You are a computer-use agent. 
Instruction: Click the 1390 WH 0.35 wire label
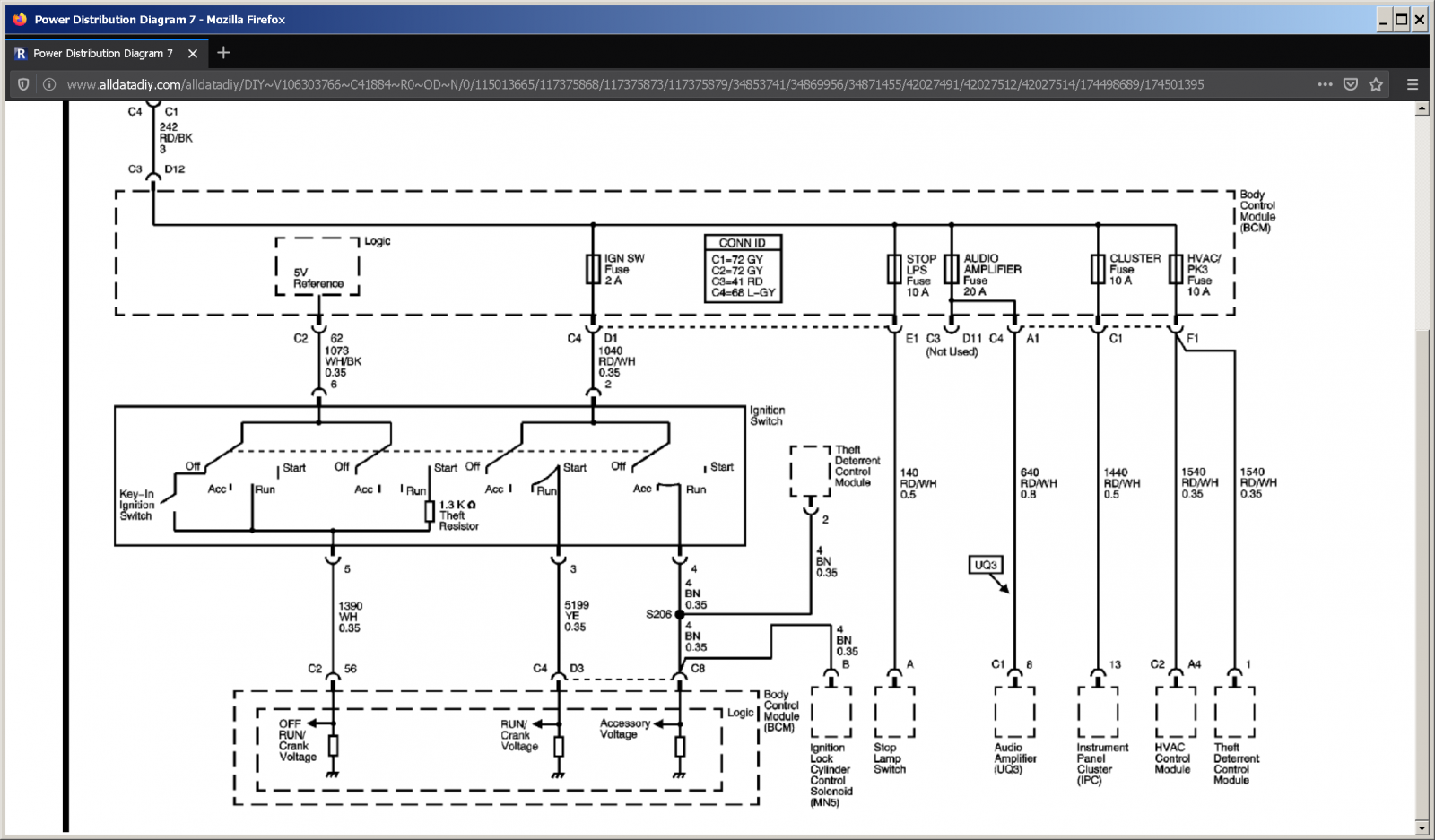[x=350, y=617]
